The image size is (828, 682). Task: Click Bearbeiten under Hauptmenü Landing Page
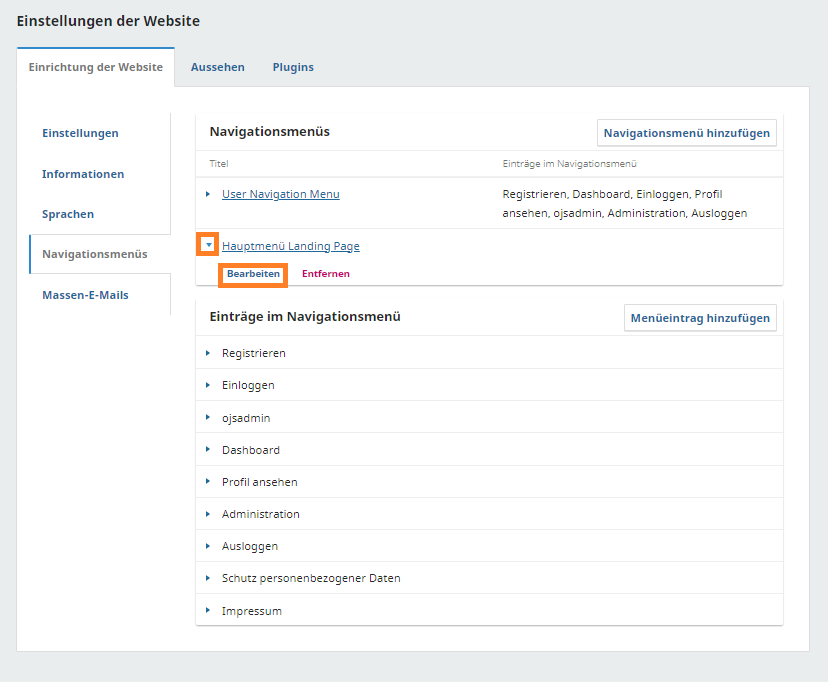tap(253, 274)
